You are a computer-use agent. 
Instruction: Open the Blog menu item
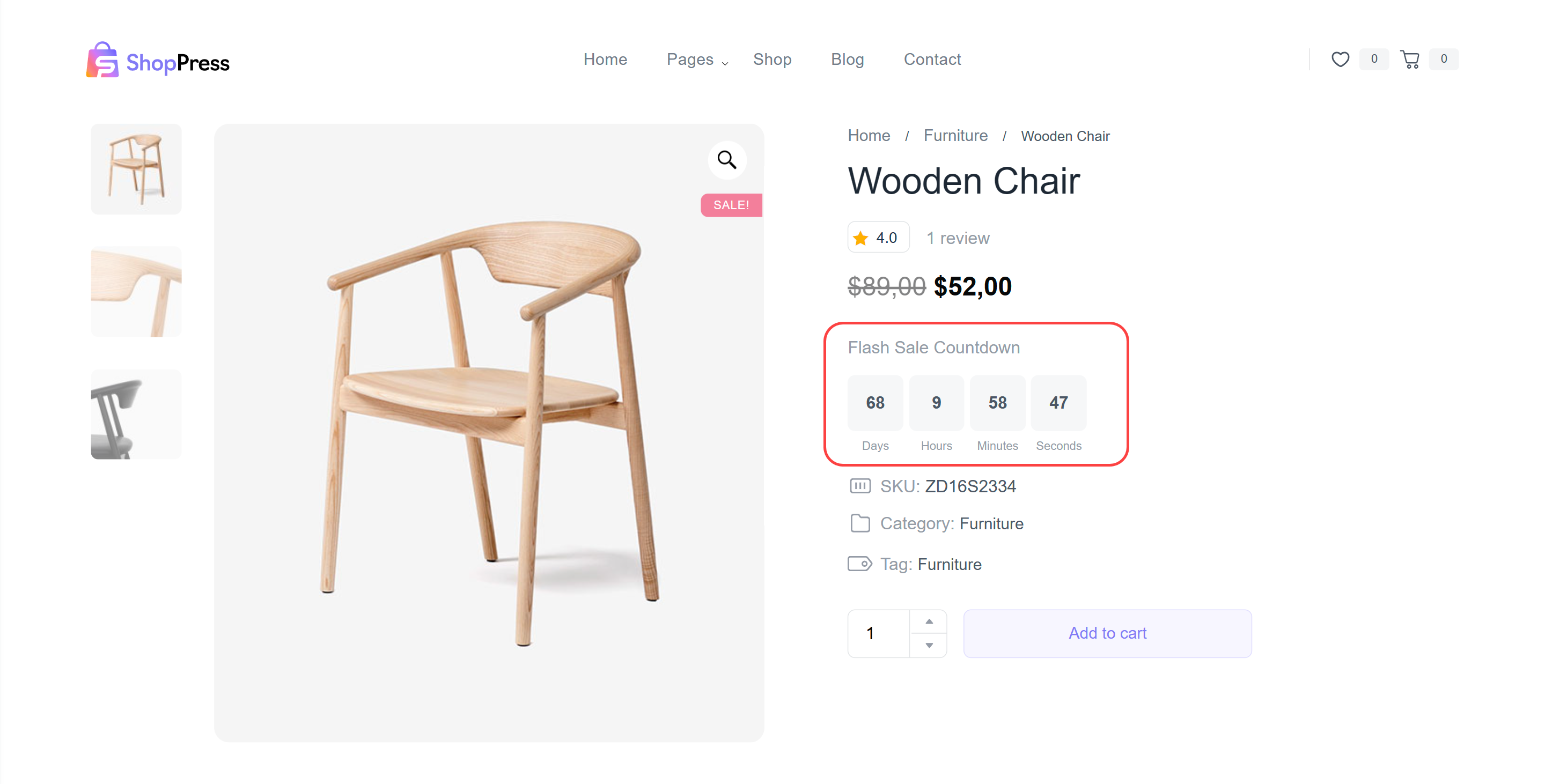point(847,60)
